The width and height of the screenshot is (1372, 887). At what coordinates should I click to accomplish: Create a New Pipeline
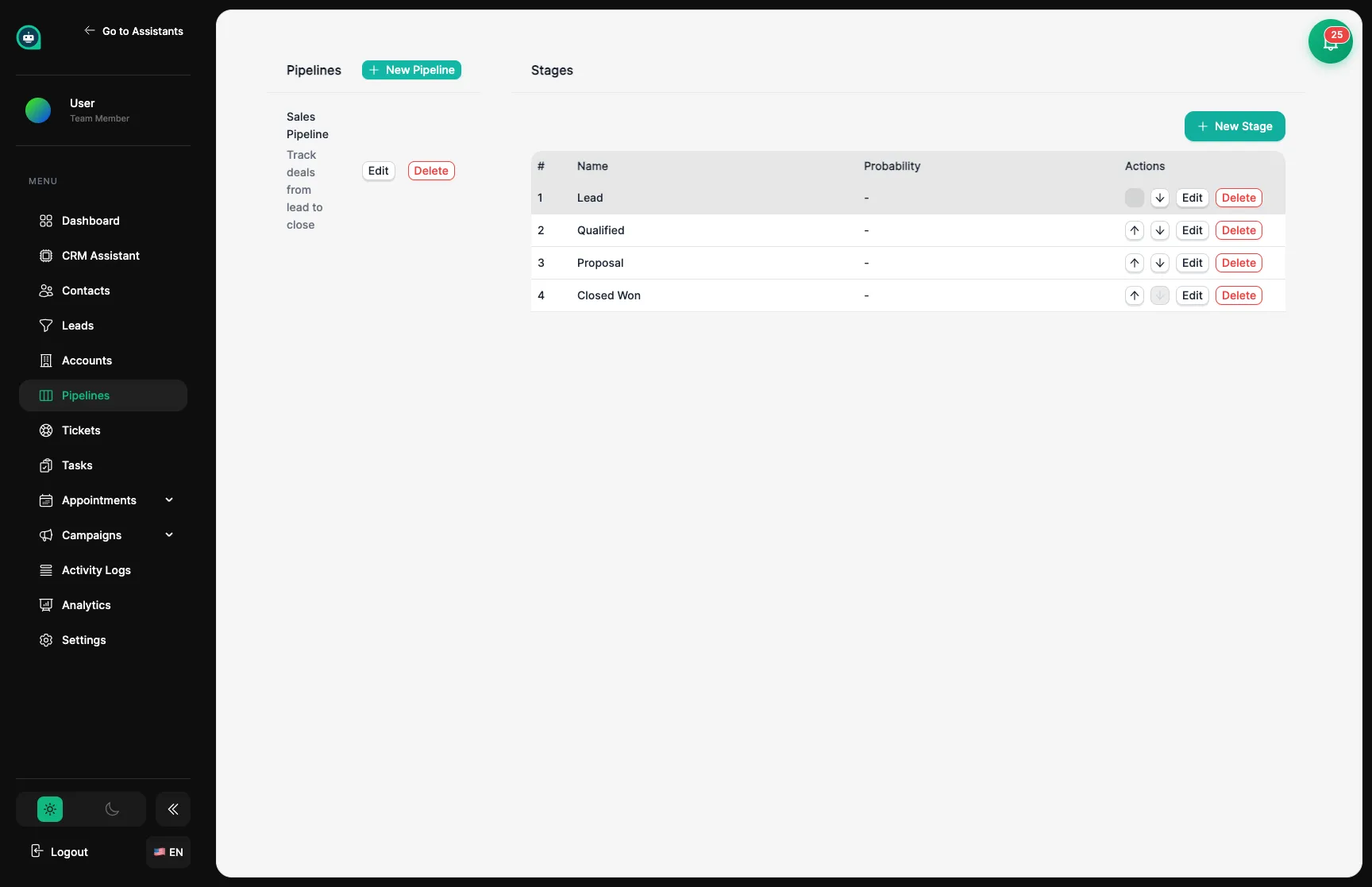click(x=411, y=70)
